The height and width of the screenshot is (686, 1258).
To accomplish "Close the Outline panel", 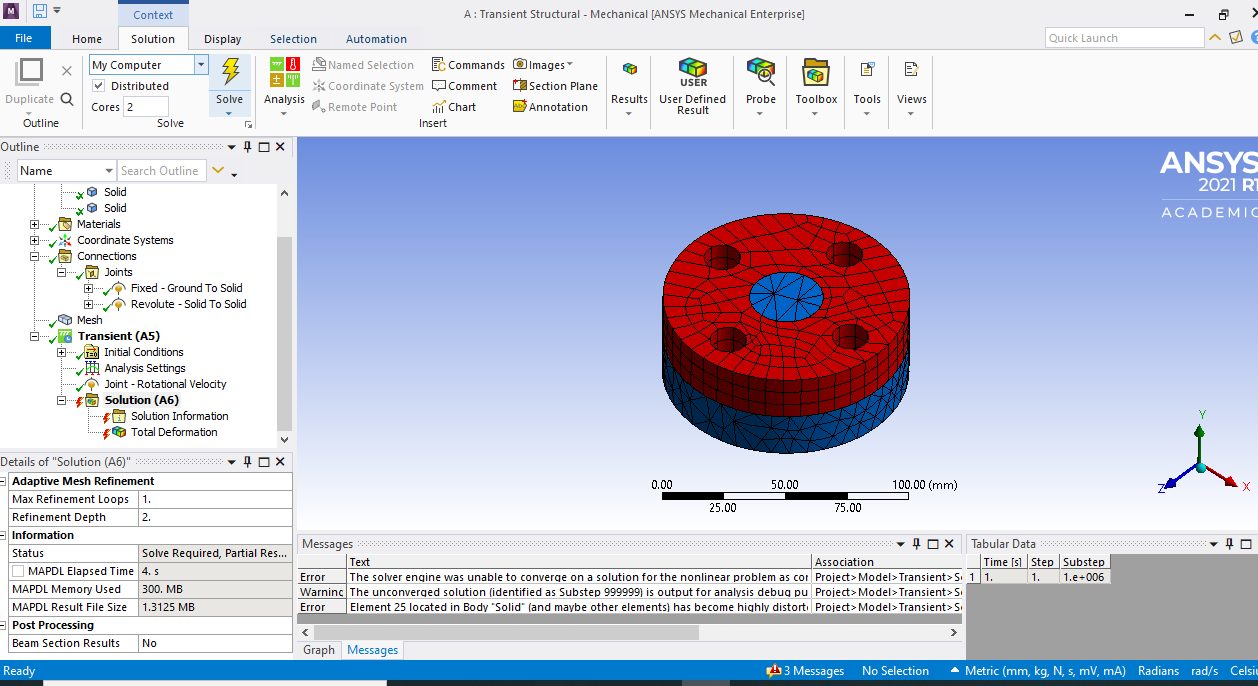I will tap(280, 147).
